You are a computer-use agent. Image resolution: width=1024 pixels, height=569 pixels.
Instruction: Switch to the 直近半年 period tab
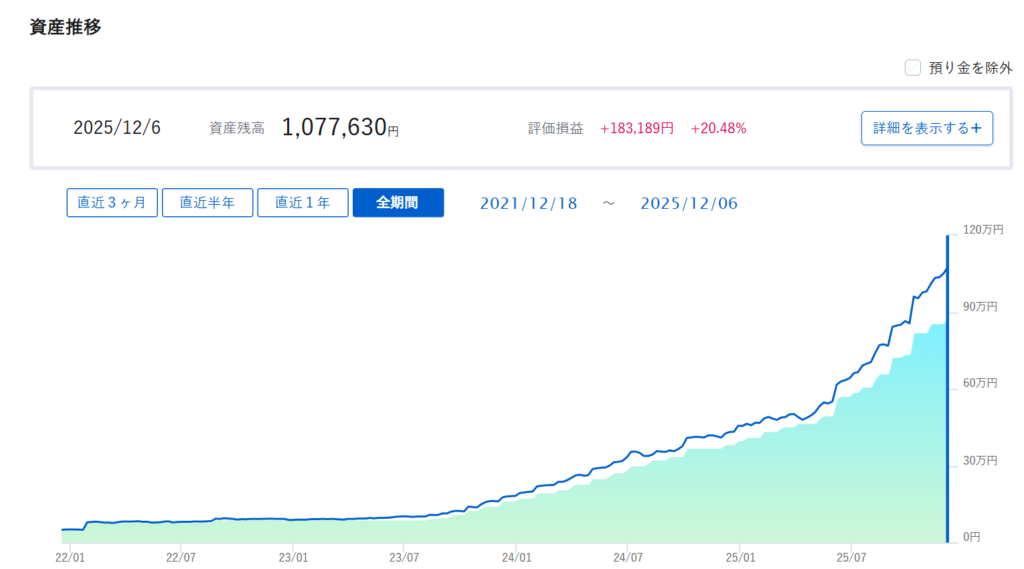(x=207, y=203)
